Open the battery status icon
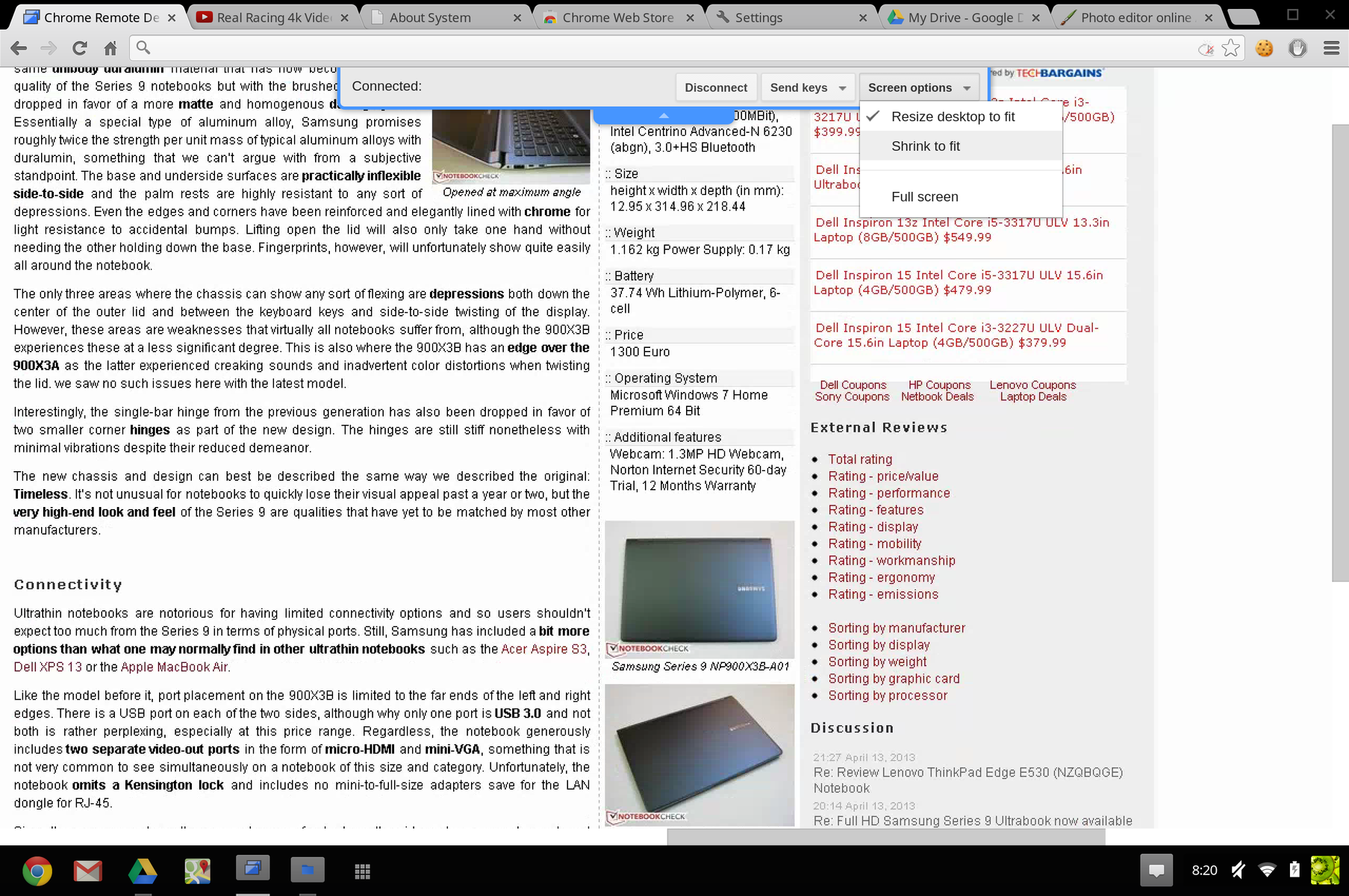 (1295, 870)
